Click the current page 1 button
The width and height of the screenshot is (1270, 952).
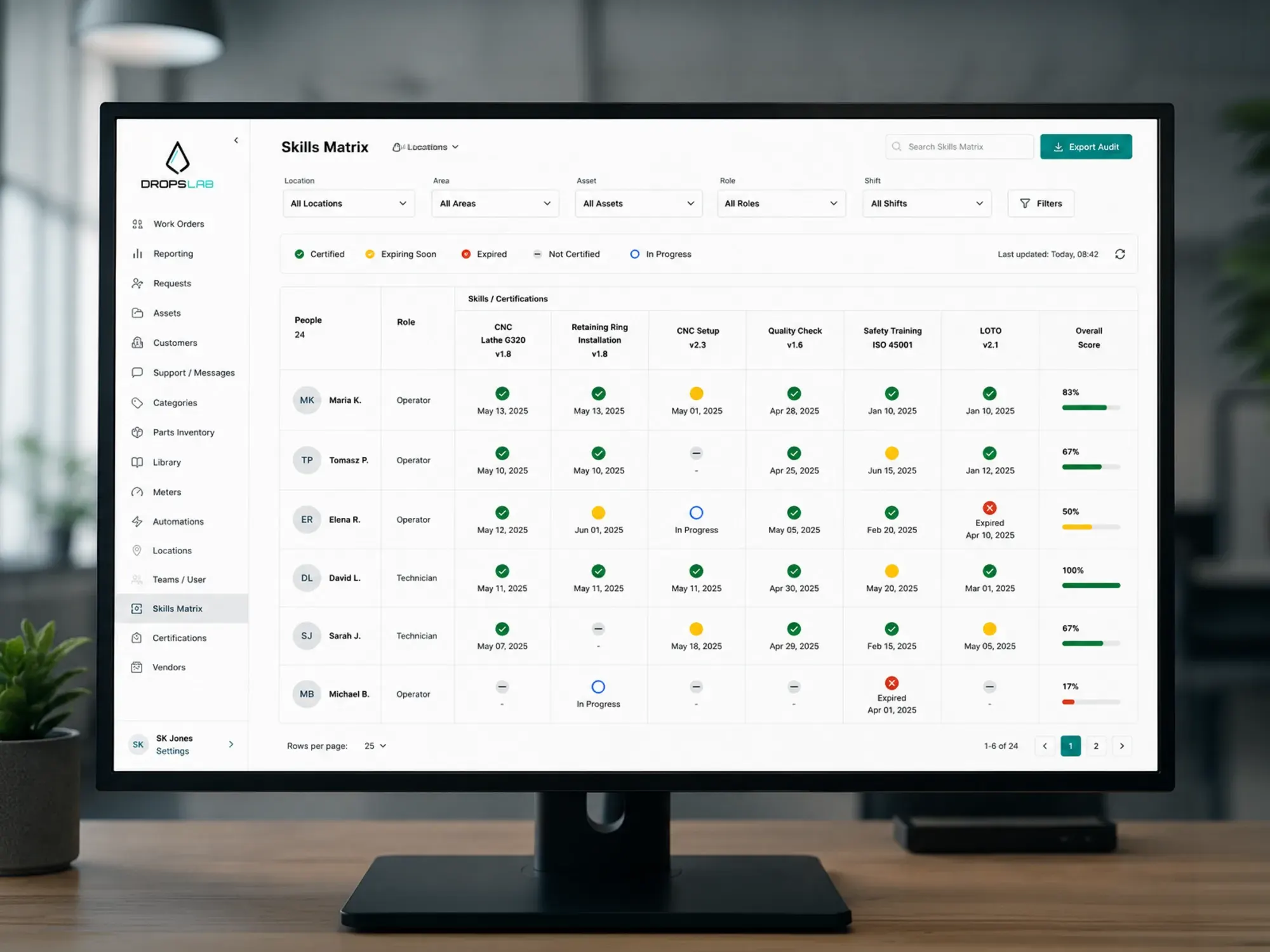pyautogui.click(x=1071, y=746)
